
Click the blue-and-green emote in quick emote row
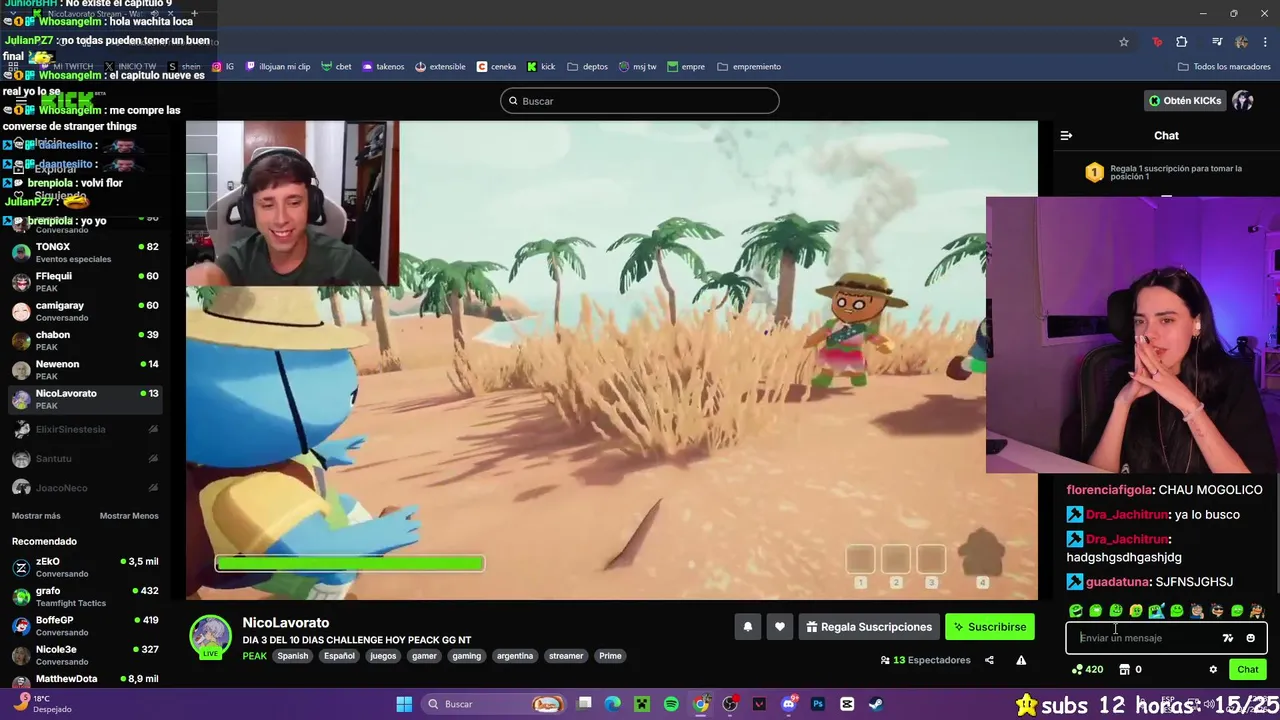(1156, 611)
